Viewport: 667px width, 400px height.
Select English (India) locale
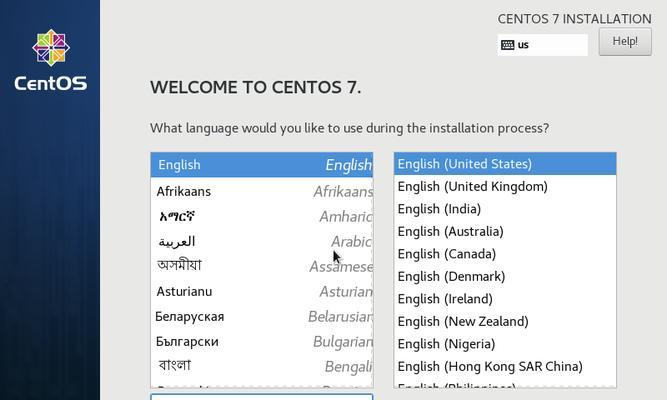(505, 209)
